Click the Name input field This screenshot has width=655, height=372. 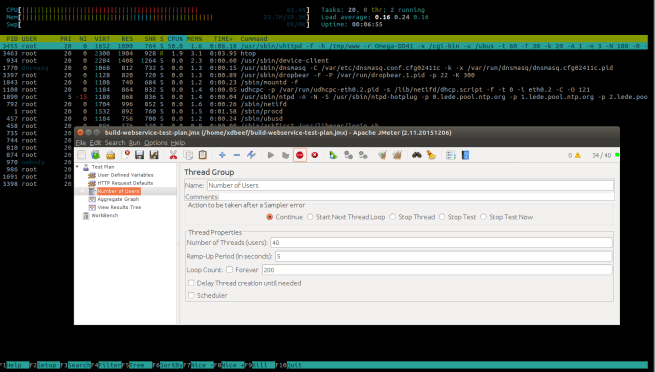click(x=410, y=185)
